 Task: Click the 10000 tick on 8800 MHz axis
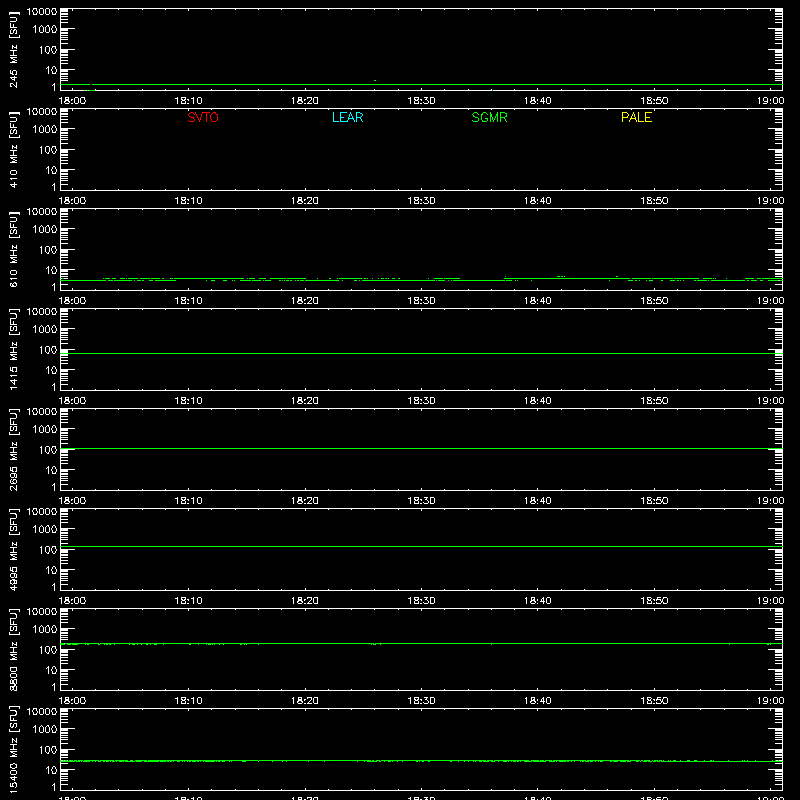pos(42,612)
